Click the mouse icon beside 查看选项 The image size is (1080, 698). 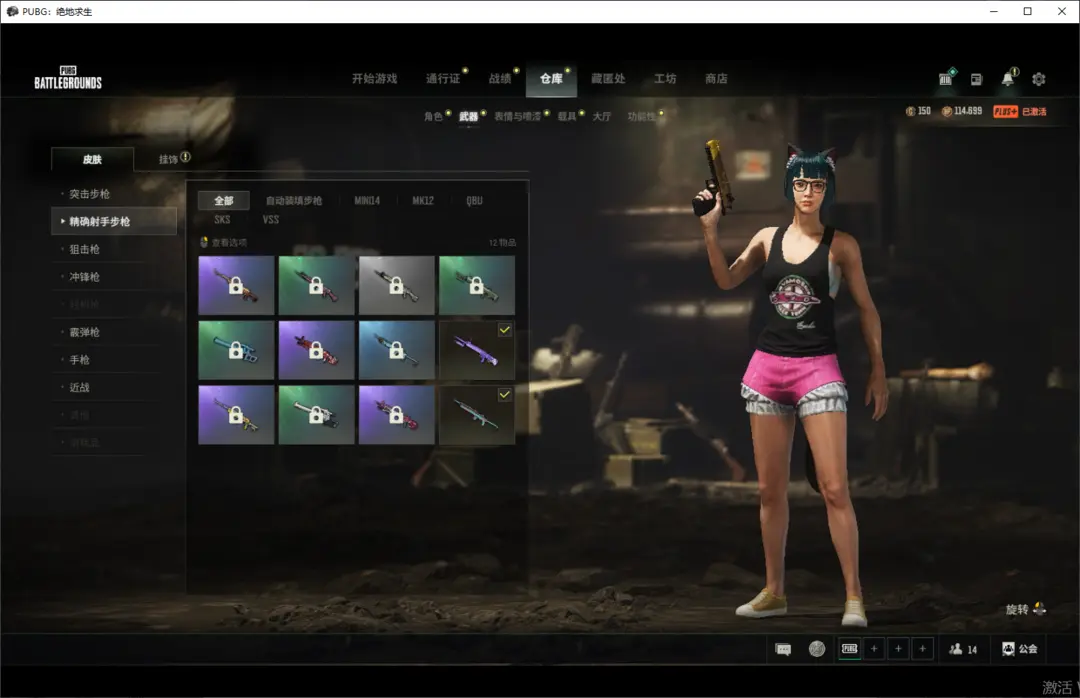tap(204, 242)
